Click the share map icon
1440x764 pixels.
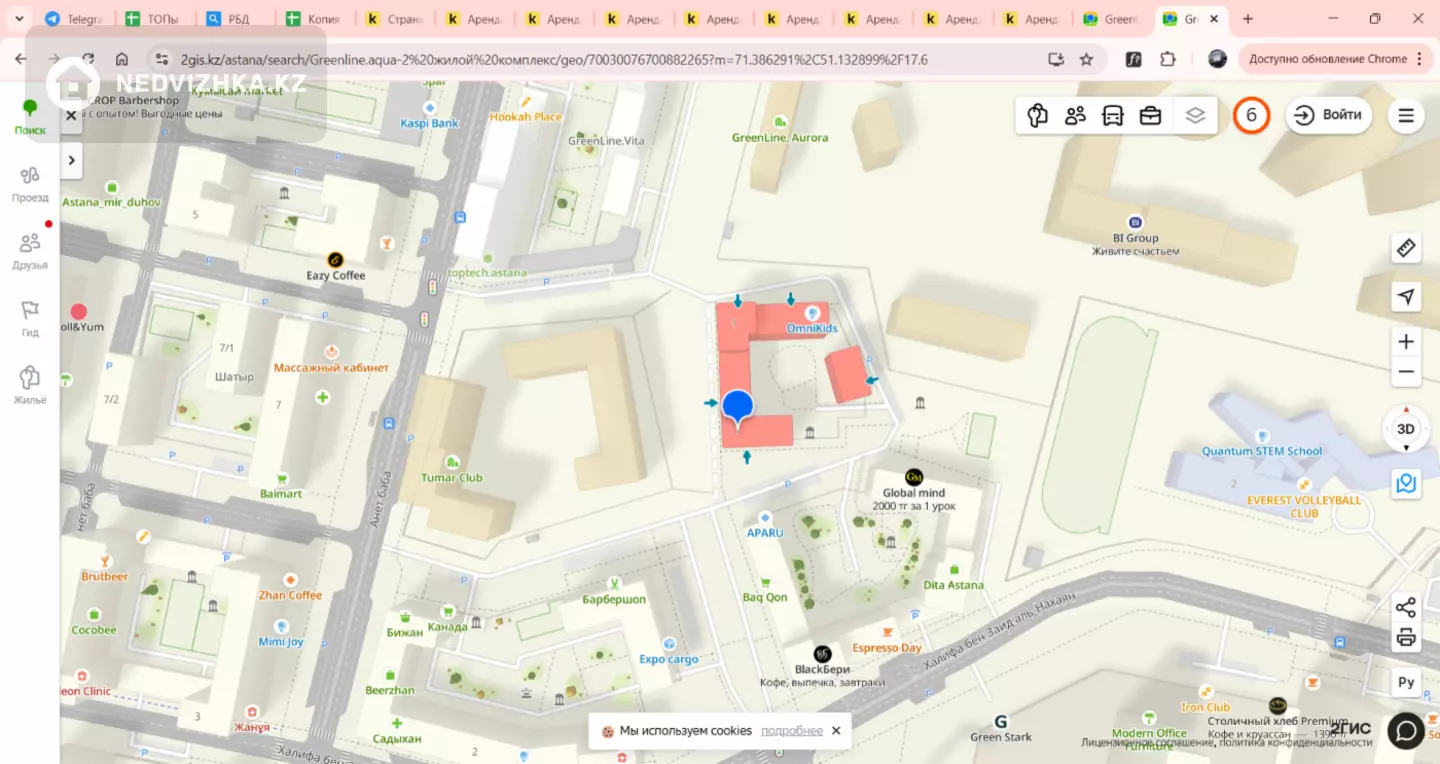pyautogui.click(x=1406, y=607)
